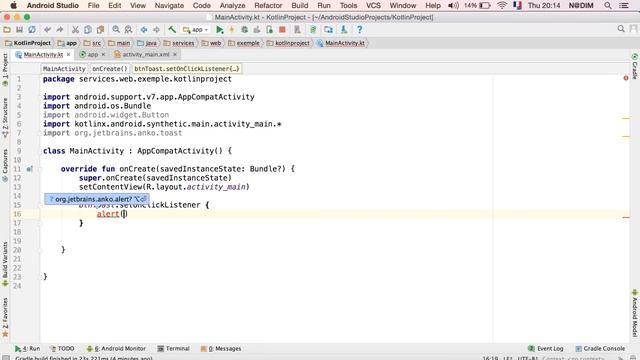
Task: Click the Debug bug icon
Action: point(244,29)
